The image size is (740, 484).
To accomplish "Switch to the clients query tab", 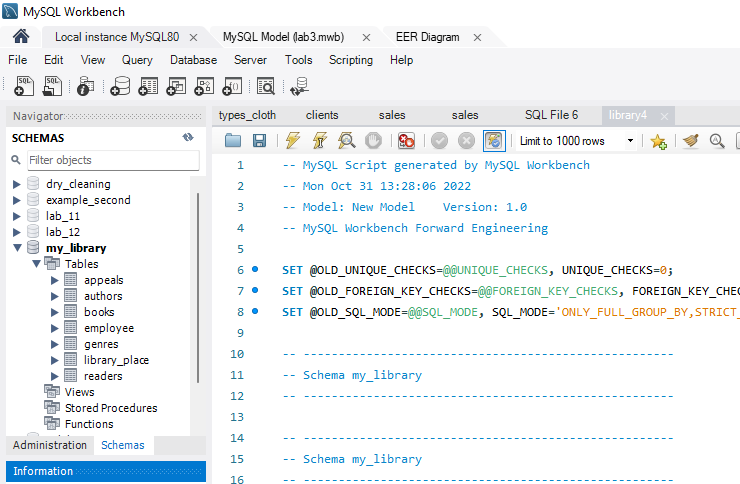I will point(322,115).
